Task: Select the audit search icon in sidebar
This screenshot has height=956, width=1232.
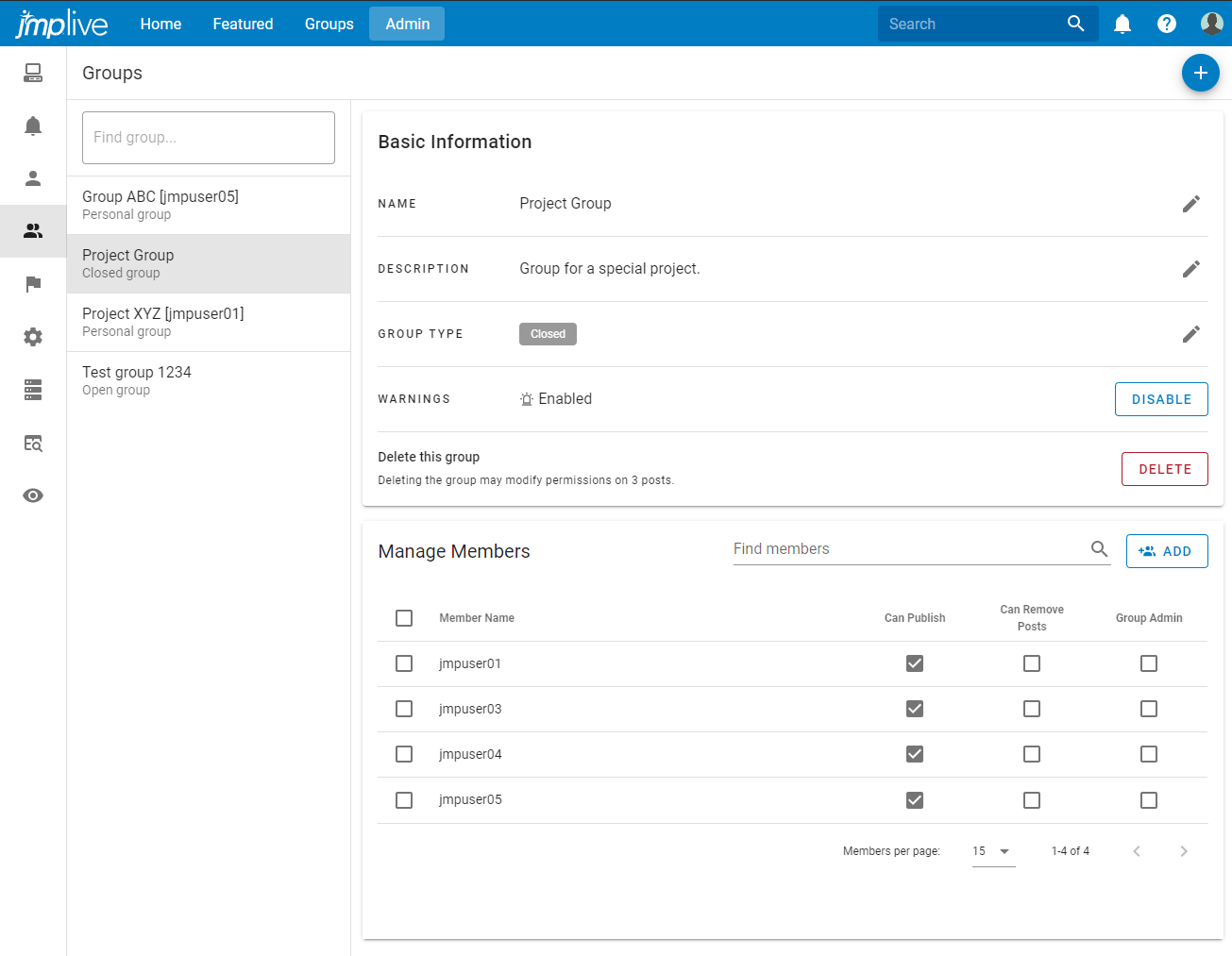Action: click(x=33, y=444)
